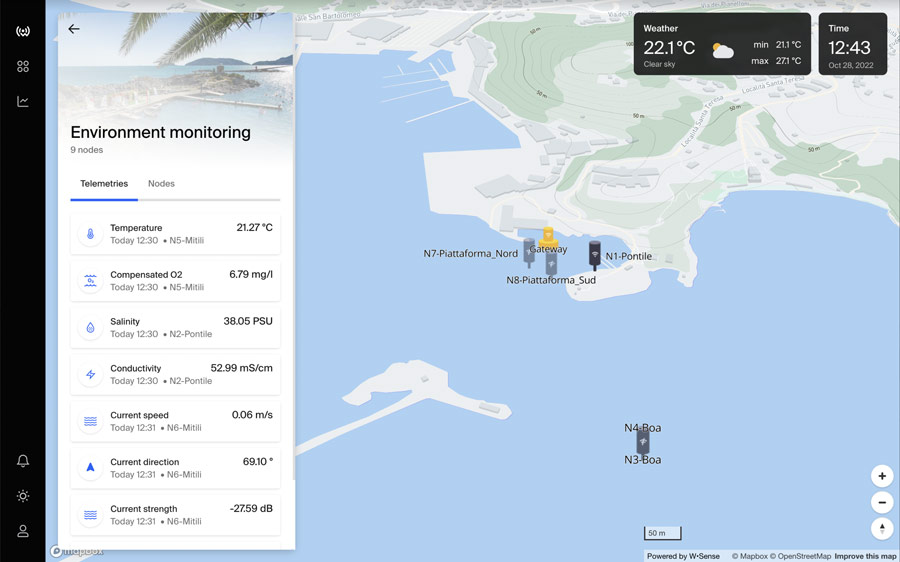Zoom in the map with plus button
The image size is (900, 562).
point(882,476)
